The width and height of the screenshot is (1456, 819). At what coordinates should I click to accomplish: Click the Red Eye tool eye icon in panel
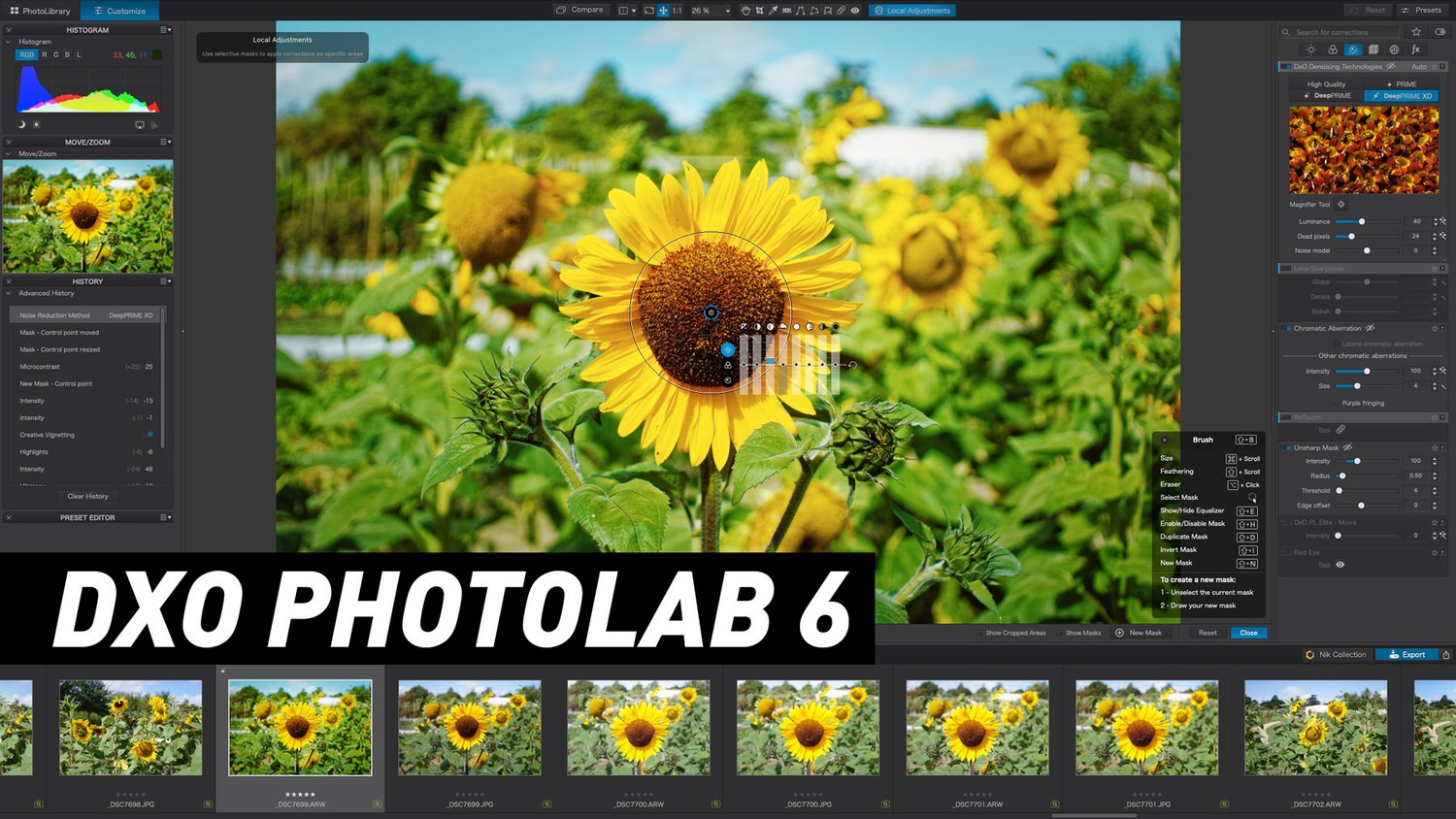(x=1340, y=565)
